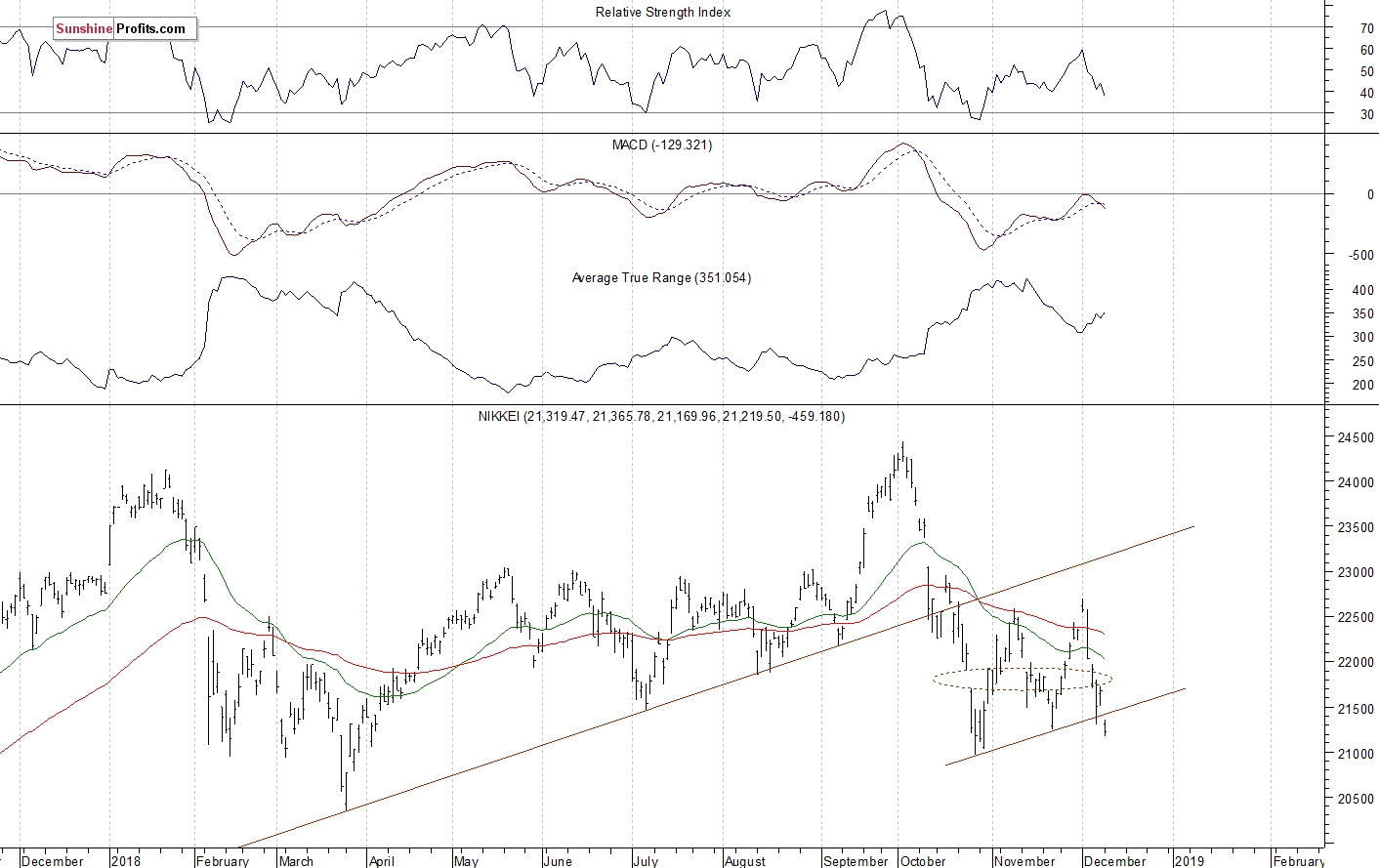Image resolution: width=1379 pixels, height=868 pixels.
Task: Click the dashed red ellipse annotation
Action: (1023, 679)
